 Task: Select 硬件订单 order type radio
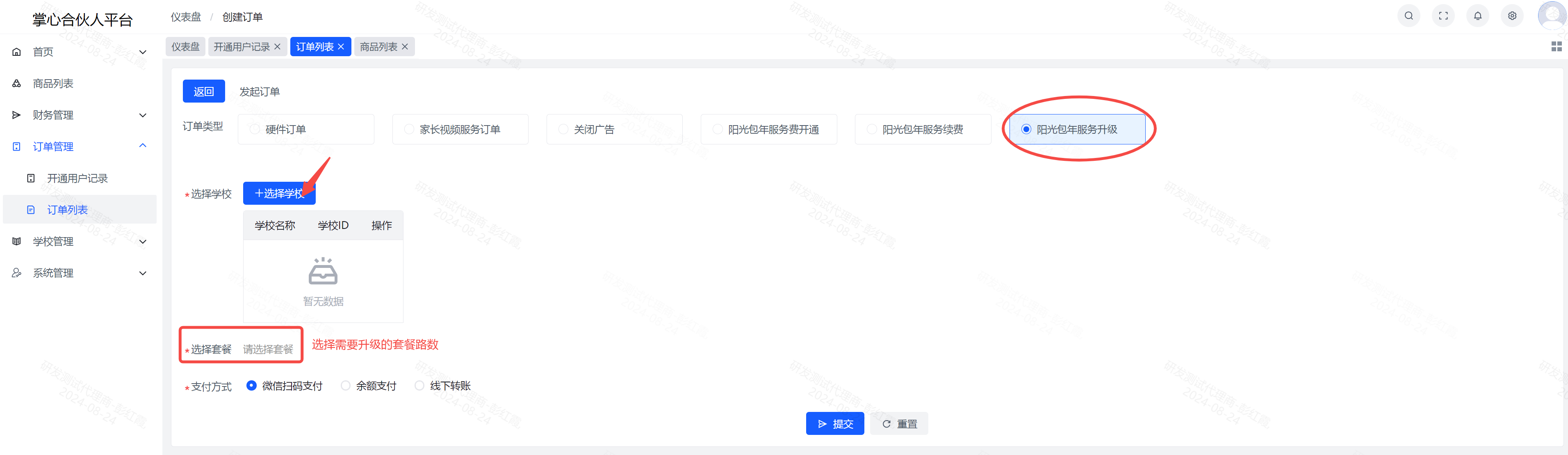255,130
